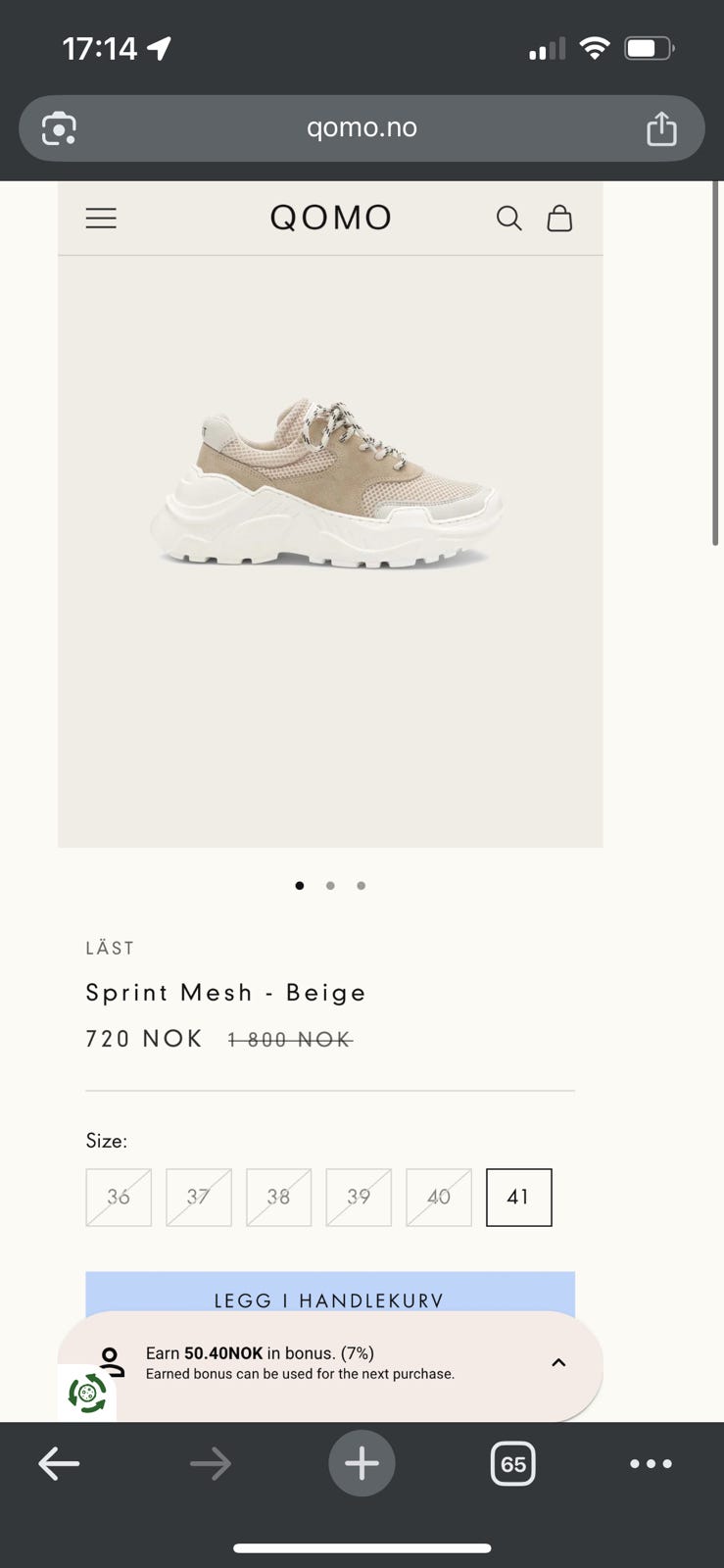Viewport: 724px width, 1568px height.
Task: Open the tab switcher showing 65
Action: (513, 1464)
